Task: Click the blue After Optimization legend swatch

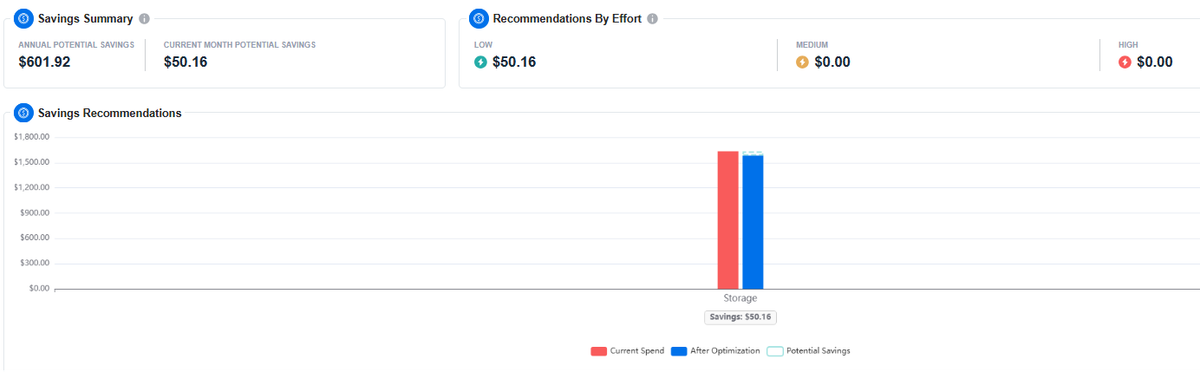Action: [679, 351]
